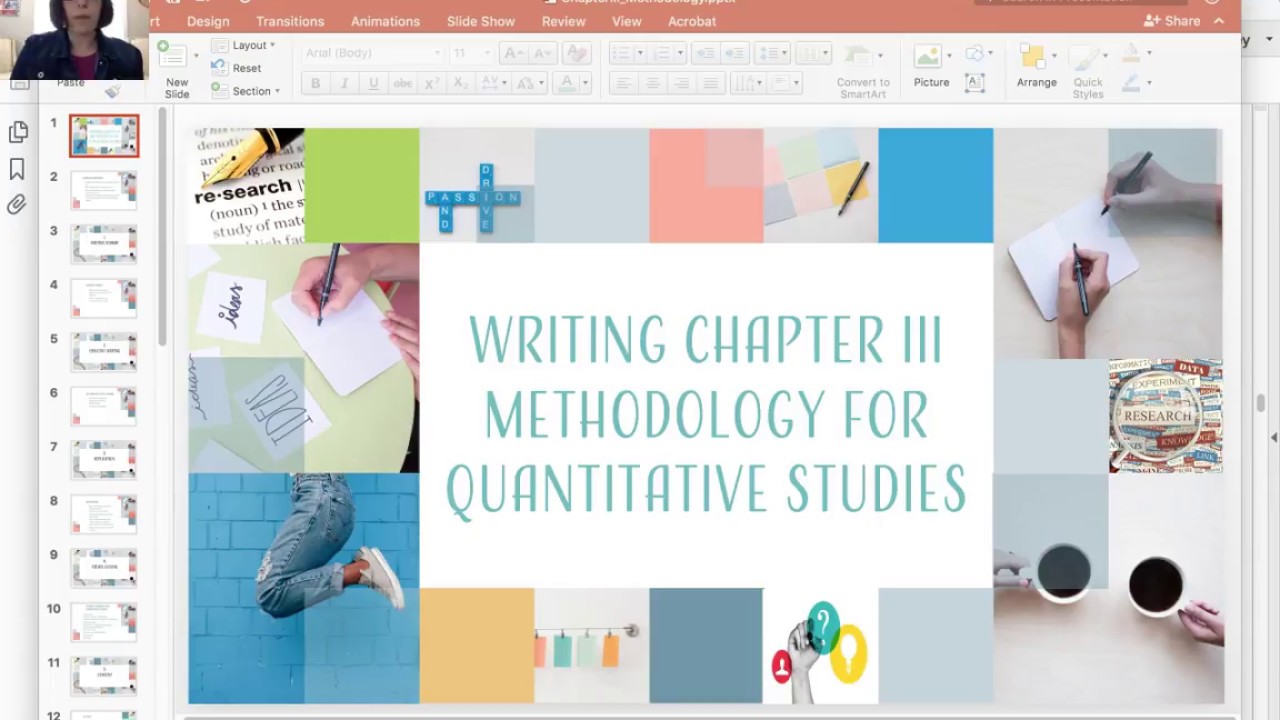Screen dimensions: 1280x720
Task: Toggle Strikethrough formatting
Action: coord(402,84)
